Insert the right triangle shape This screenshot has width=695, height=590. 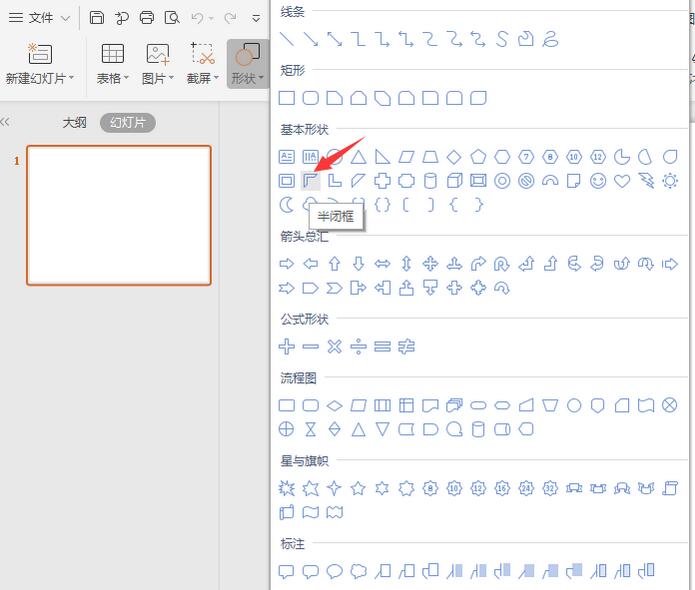point(382,157)
